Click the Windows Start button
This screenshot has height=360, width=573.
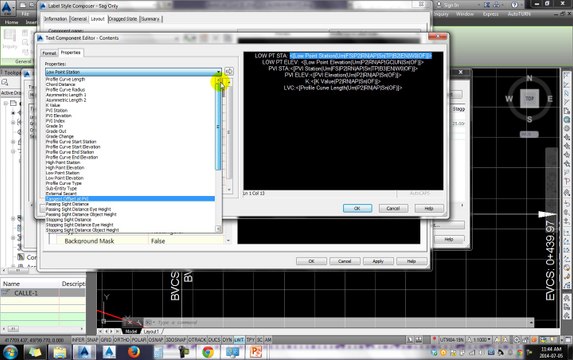[x=10, y=352]
